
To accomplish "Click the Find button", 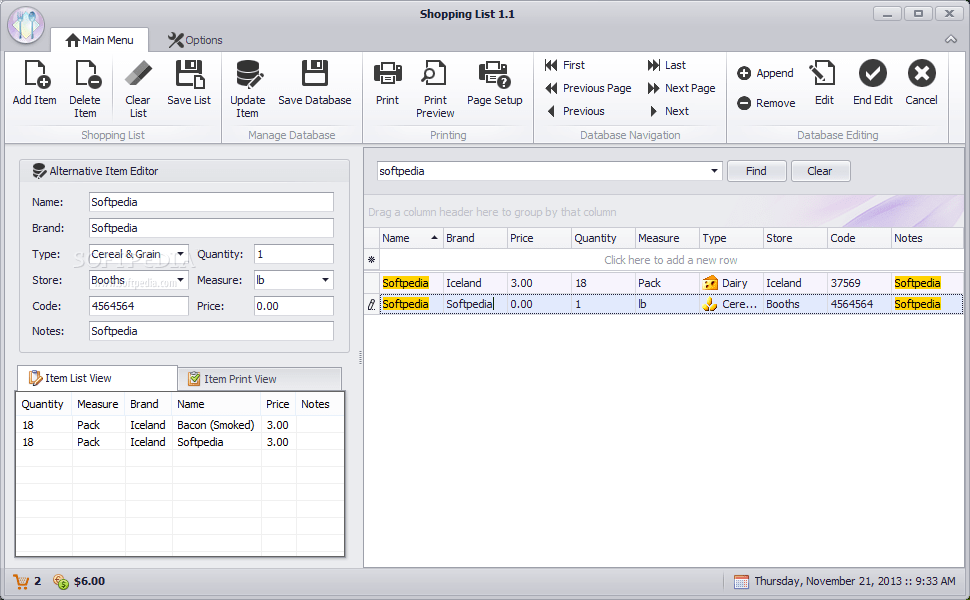I will 756,171.
